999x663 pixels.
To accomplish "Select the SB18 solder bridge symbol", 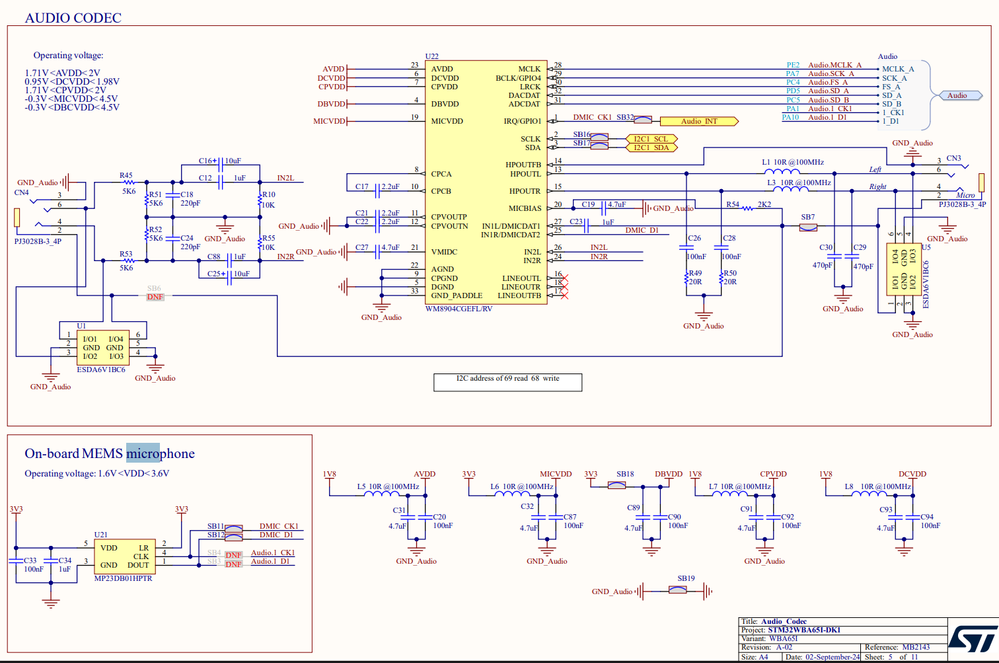I will [x=616, y=485].
